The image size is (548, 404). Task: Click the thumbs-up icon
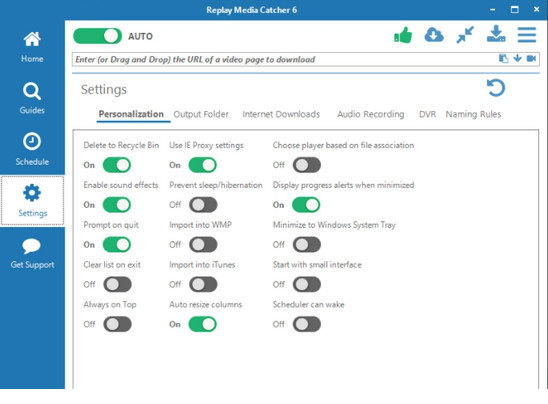point(403,35)
